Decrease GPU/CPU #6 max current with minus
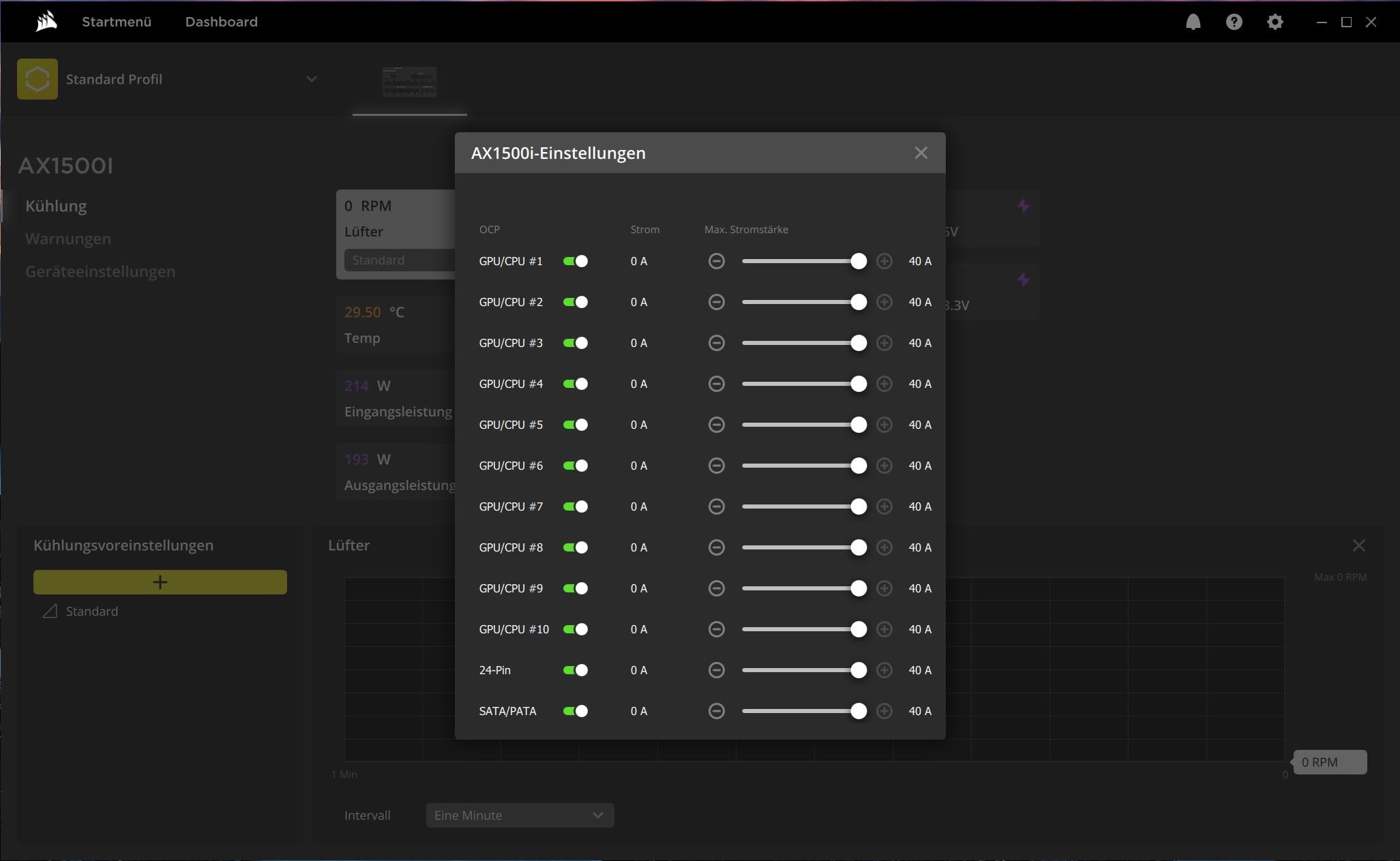Viewport: 1400px width, 861px height. click(x=716, y=466)
